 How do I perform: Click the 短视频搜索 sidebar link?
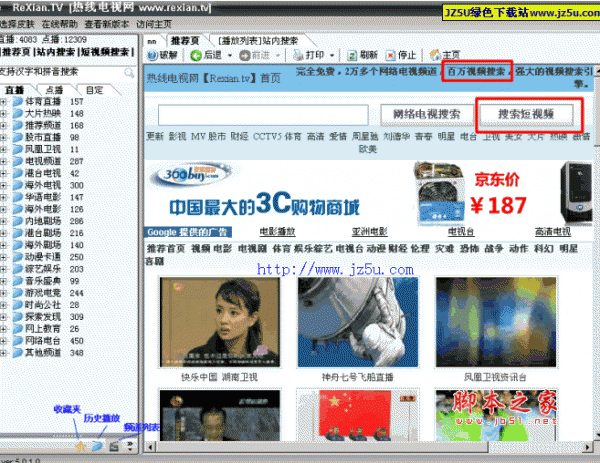[104, 52]
